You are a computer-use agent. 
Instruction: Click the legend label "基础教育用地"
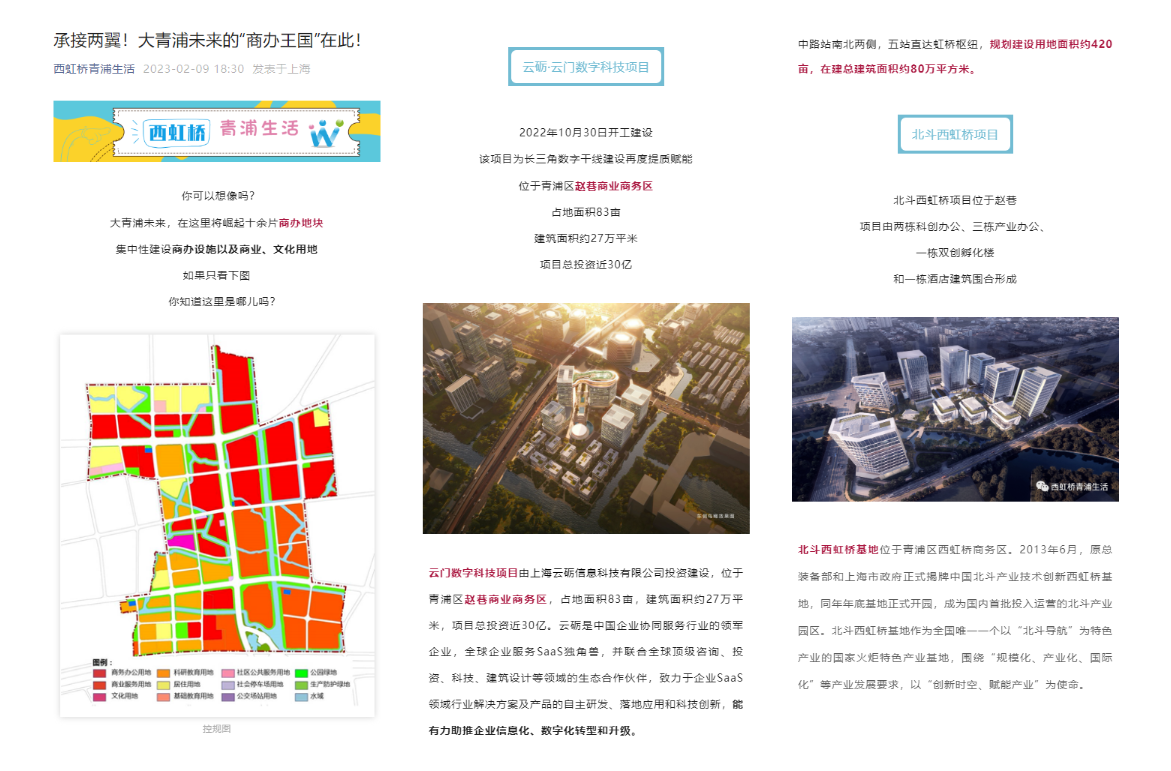[x=193, y=697]
